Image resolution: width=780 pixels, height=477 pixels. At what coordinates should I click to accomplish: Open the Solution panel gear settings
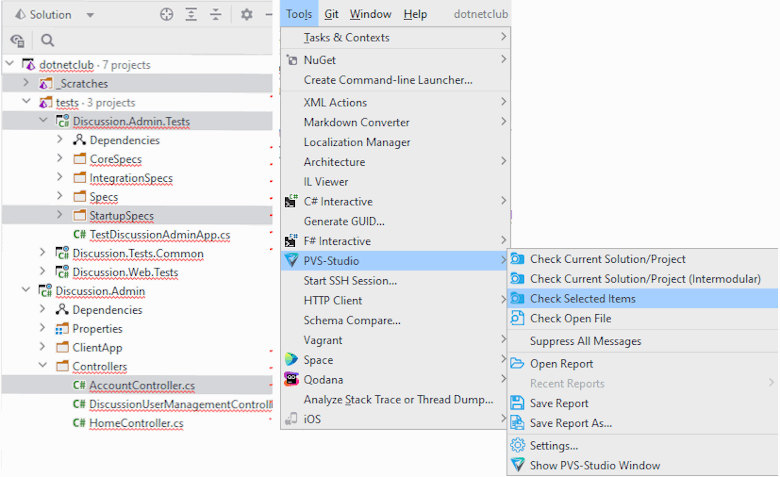click(x=247, y=15)
